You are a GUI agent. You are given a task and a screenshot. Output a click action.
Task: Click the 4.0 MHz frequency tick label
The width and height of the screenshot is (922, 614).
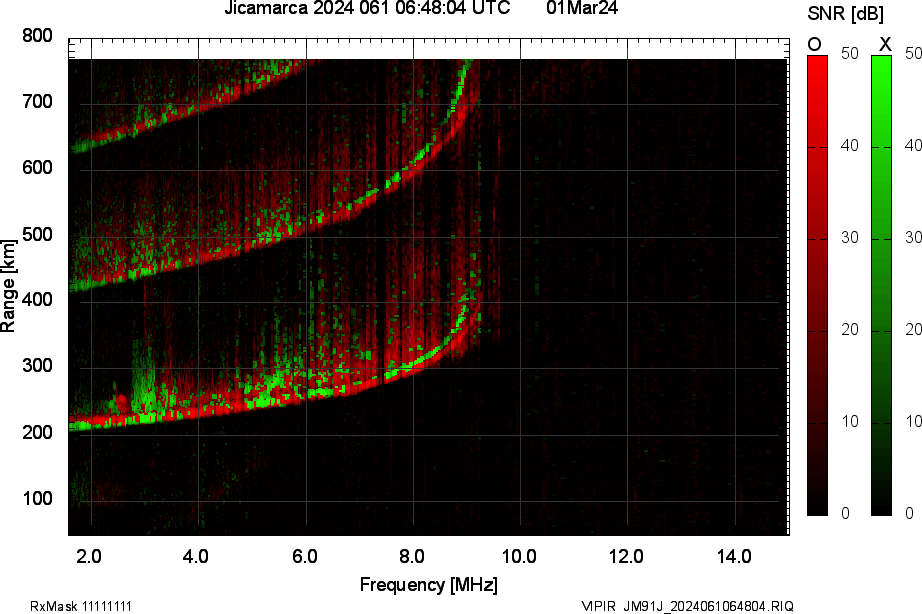[x=196, y=556]
